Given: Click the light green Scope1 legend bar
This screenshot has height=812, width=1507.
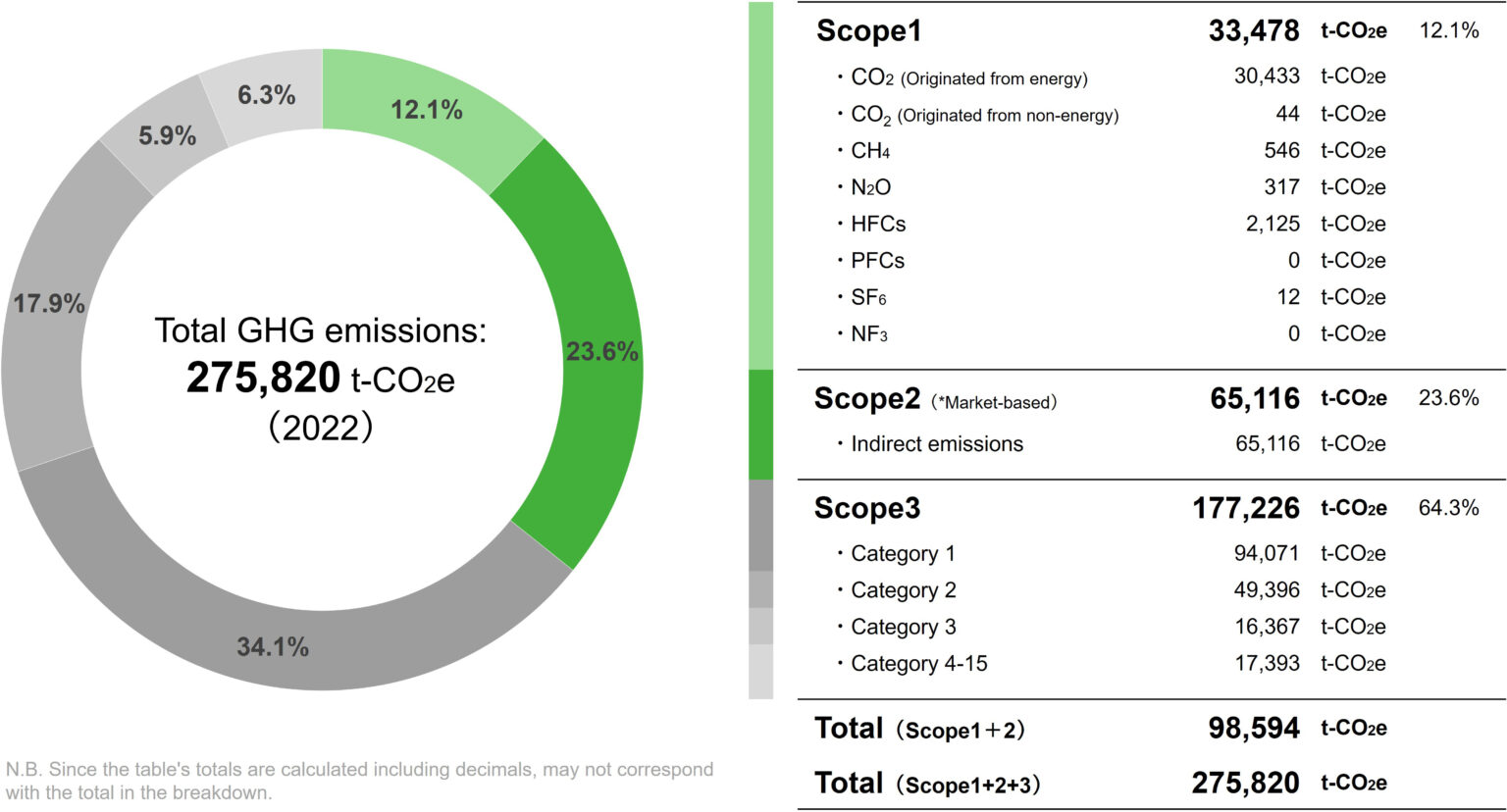Looking at the screenshot, I should [x=760, y=186].
